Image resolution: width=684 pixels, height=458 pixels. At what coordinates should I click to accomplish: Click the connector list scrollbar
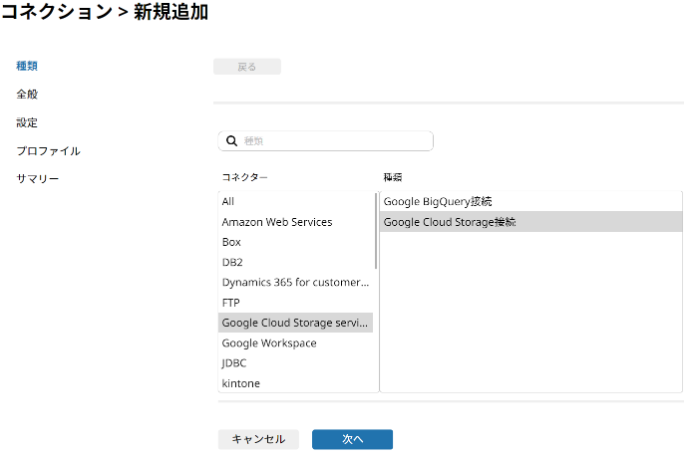point(376,231)
